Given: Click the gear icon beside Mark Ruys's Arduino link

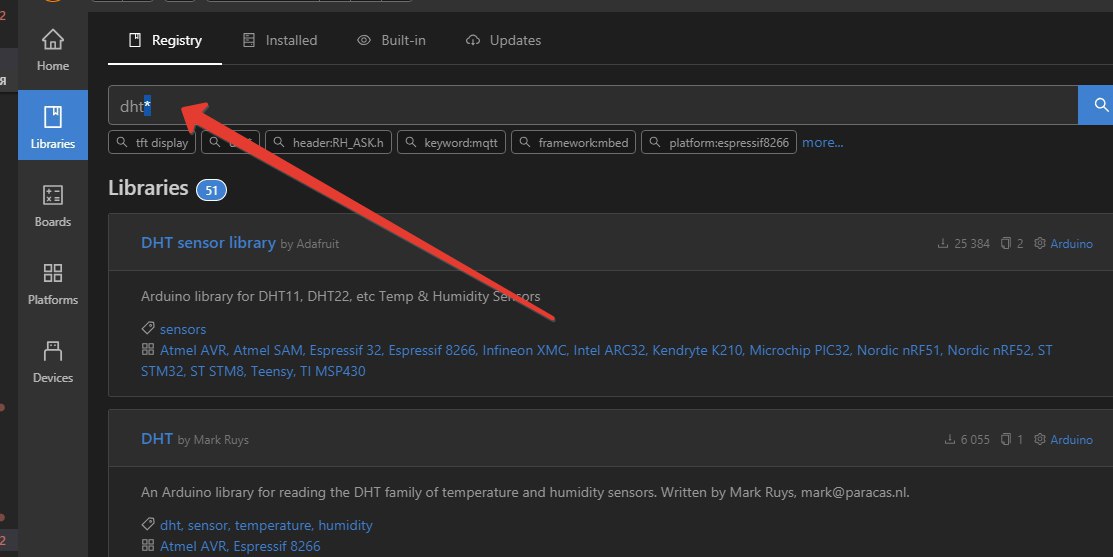Looking at the screenshot, I should pyautogui.click(x=1040, y=439).
